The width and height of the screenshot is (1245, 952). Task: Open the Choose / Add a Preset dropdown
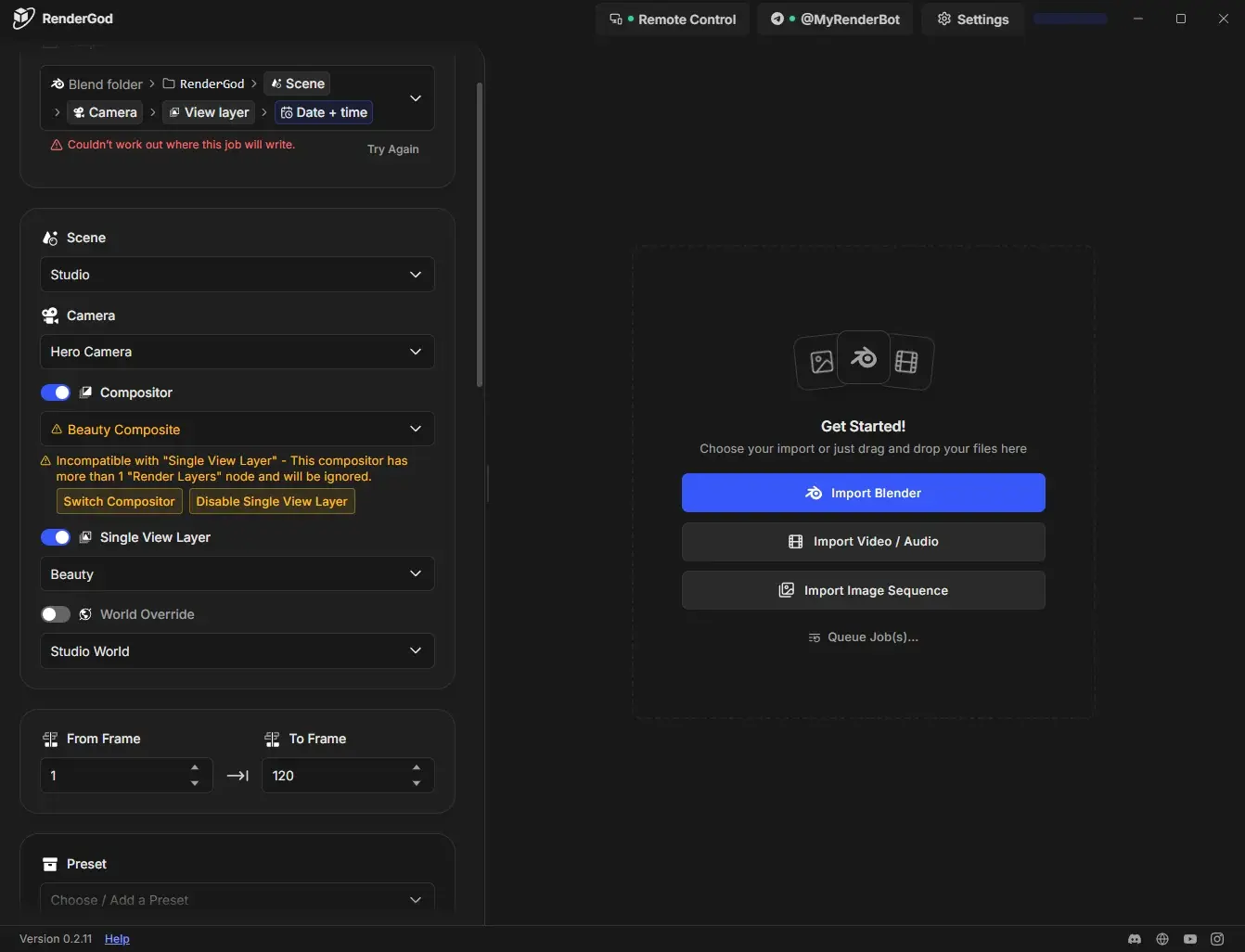click(237, 898)
